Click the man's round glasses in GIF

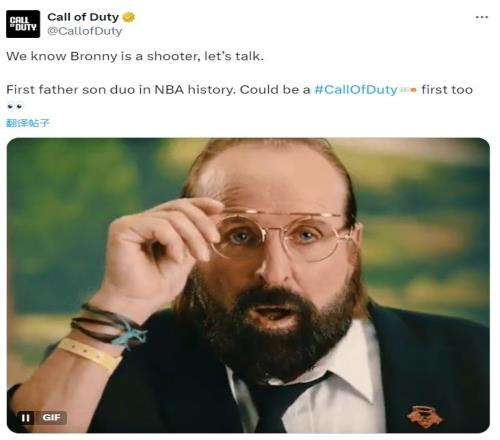(283, 235)
